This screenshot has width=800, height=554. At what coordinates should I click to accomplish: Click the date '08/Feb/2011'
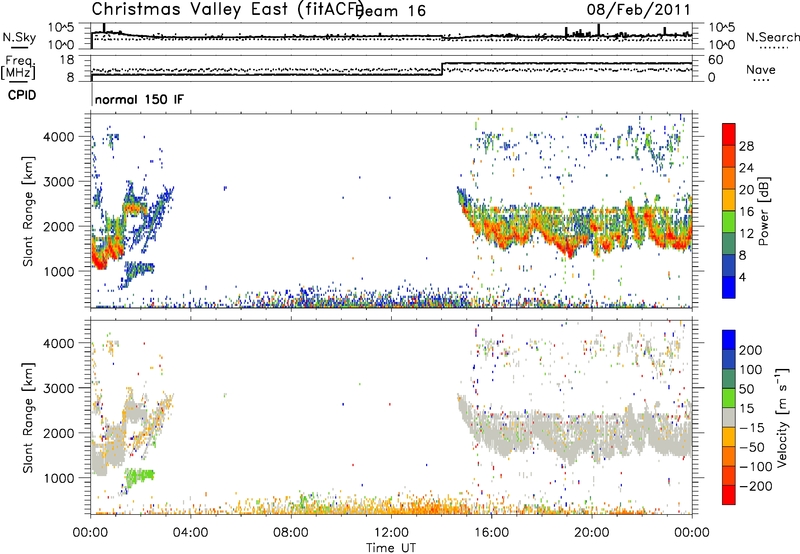click(x=638, y=9)
